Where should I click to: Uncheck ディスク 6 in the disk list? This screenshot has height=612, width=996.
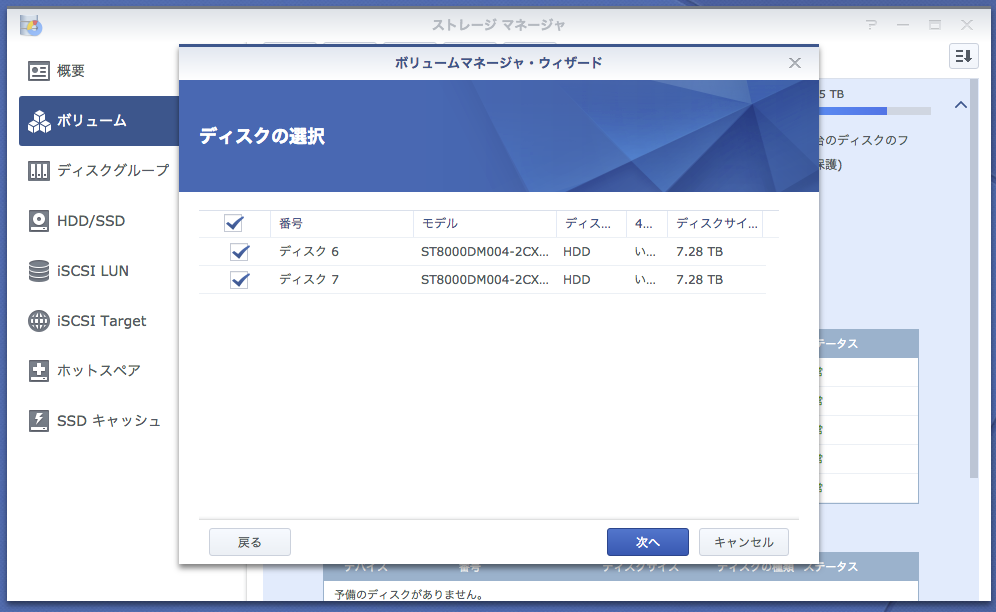(x=239, y=252)
